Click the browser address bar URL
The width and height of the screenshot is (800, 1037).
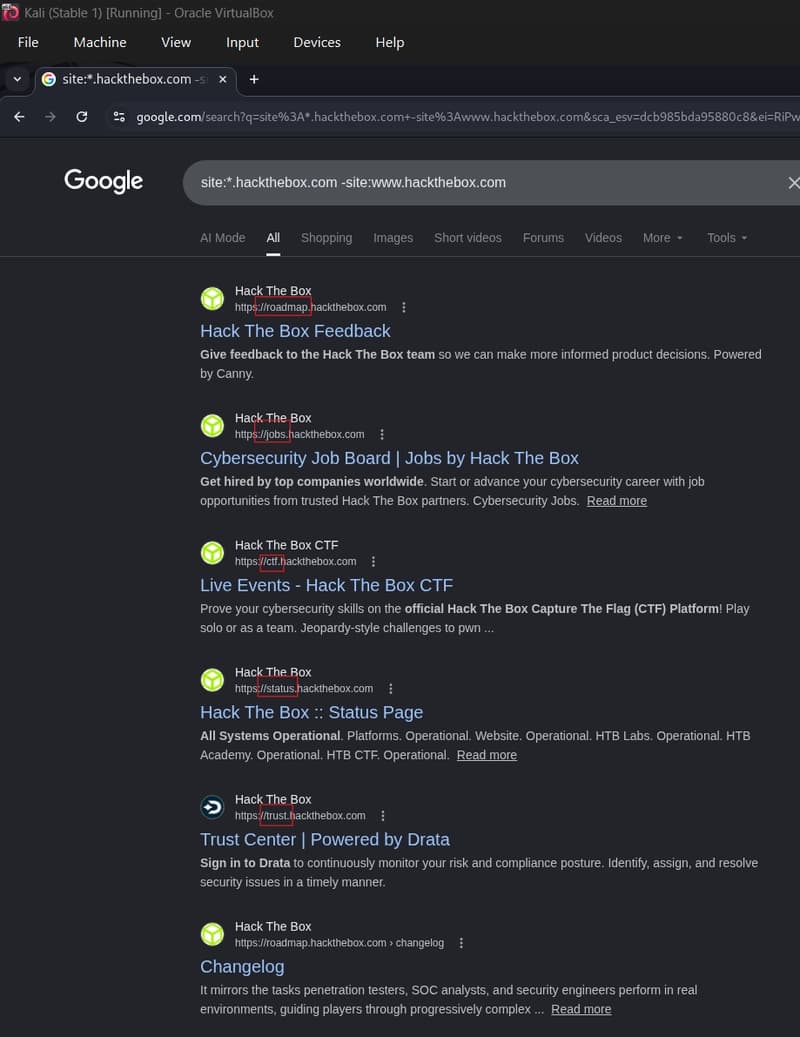[x=467, y=117]
